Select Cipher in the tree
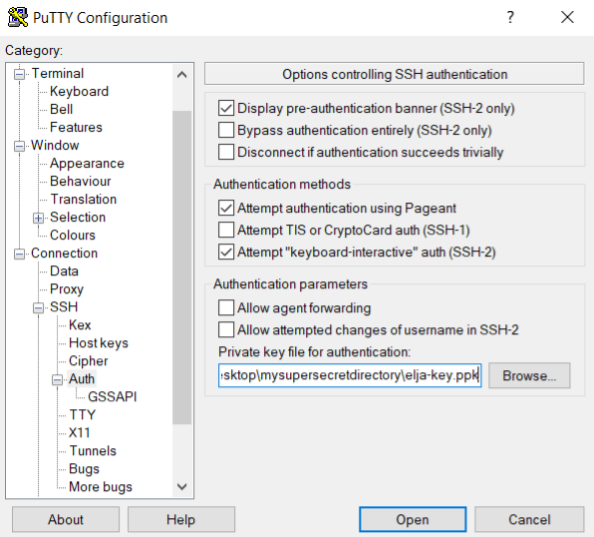 89,361
